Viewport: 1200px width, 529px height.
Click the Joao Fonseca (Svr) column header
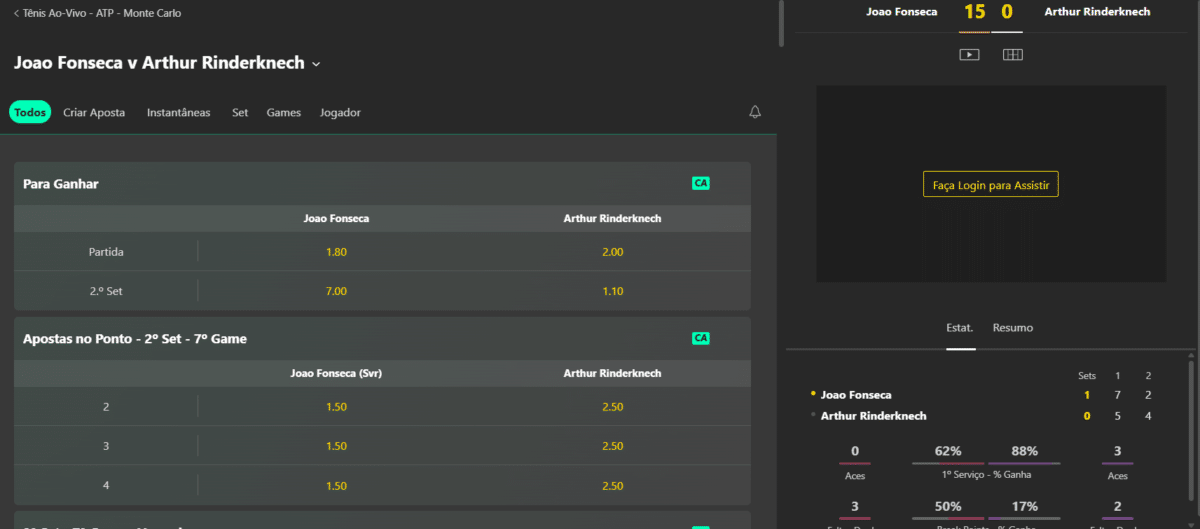(336, 373)
